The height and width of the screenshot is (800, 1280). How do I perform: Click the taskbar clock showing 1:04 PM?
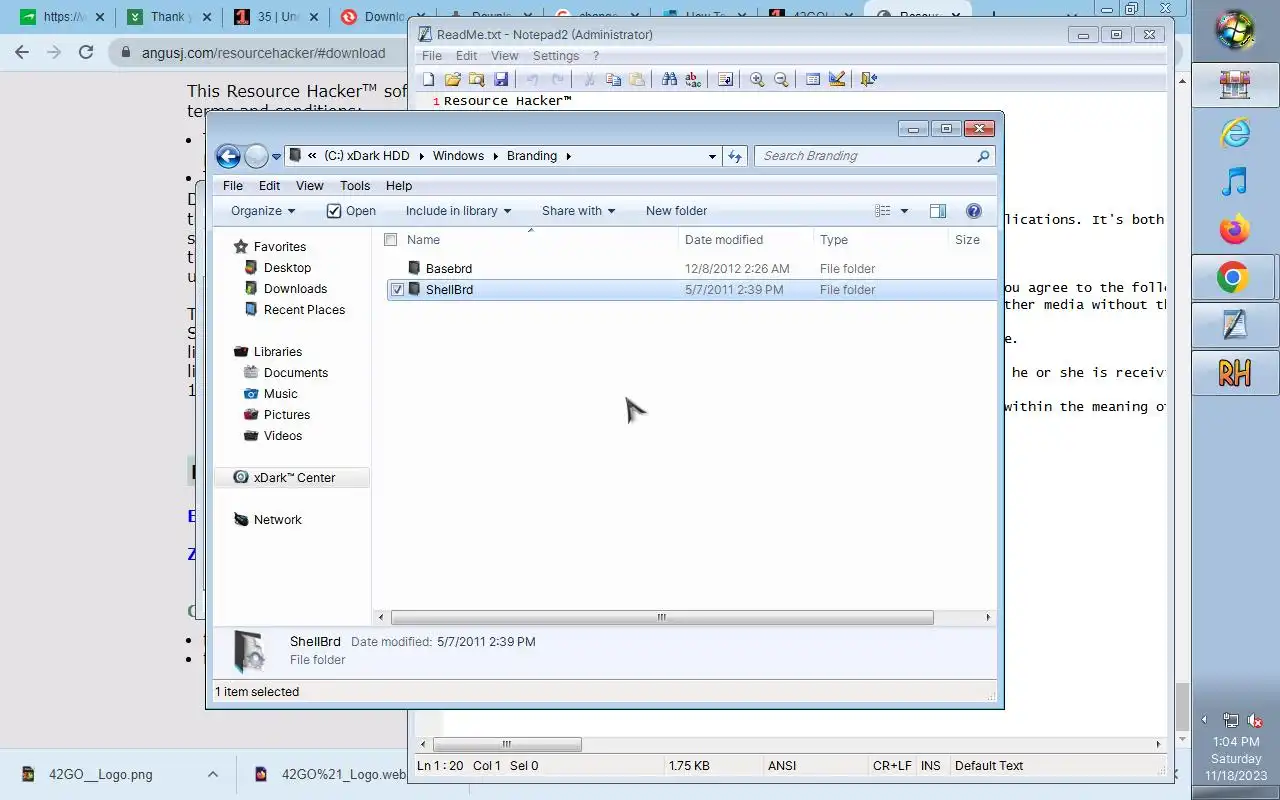coord(1236,758)
